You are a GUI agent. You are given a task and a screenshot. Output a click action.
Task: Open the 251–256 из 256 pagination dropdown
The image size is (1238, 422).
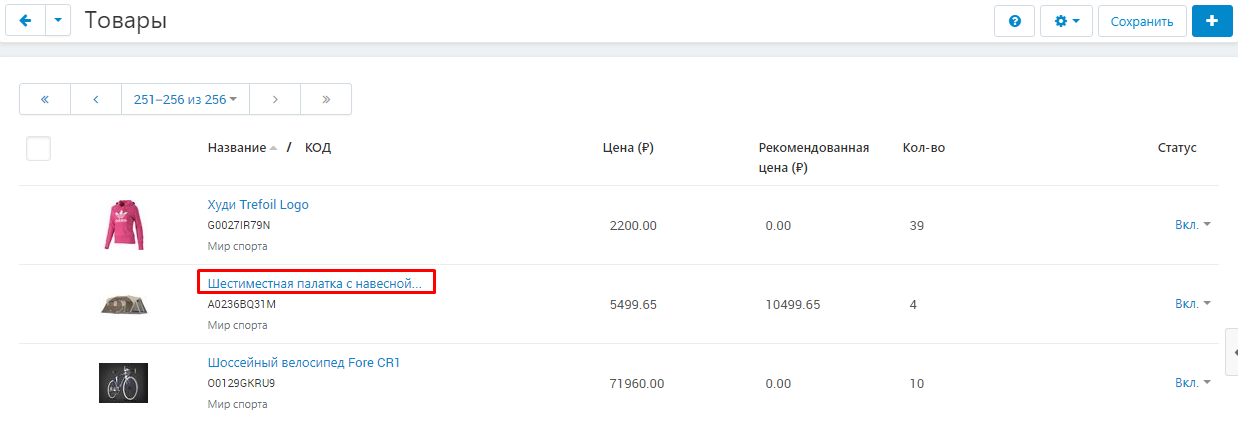[185, 99]
